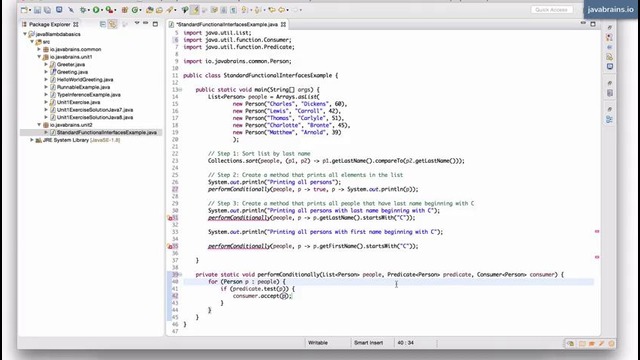This screenshot has height=360, width=640.
Task: Click Collapse All in Package Explorer
Action: point(103,24)
